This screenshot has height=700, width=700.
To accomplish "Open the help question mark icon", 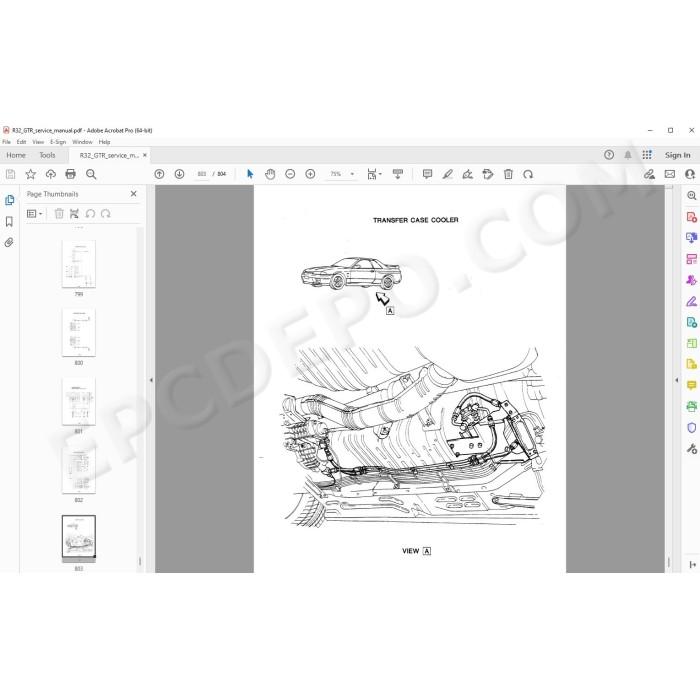I will (609, 155).
